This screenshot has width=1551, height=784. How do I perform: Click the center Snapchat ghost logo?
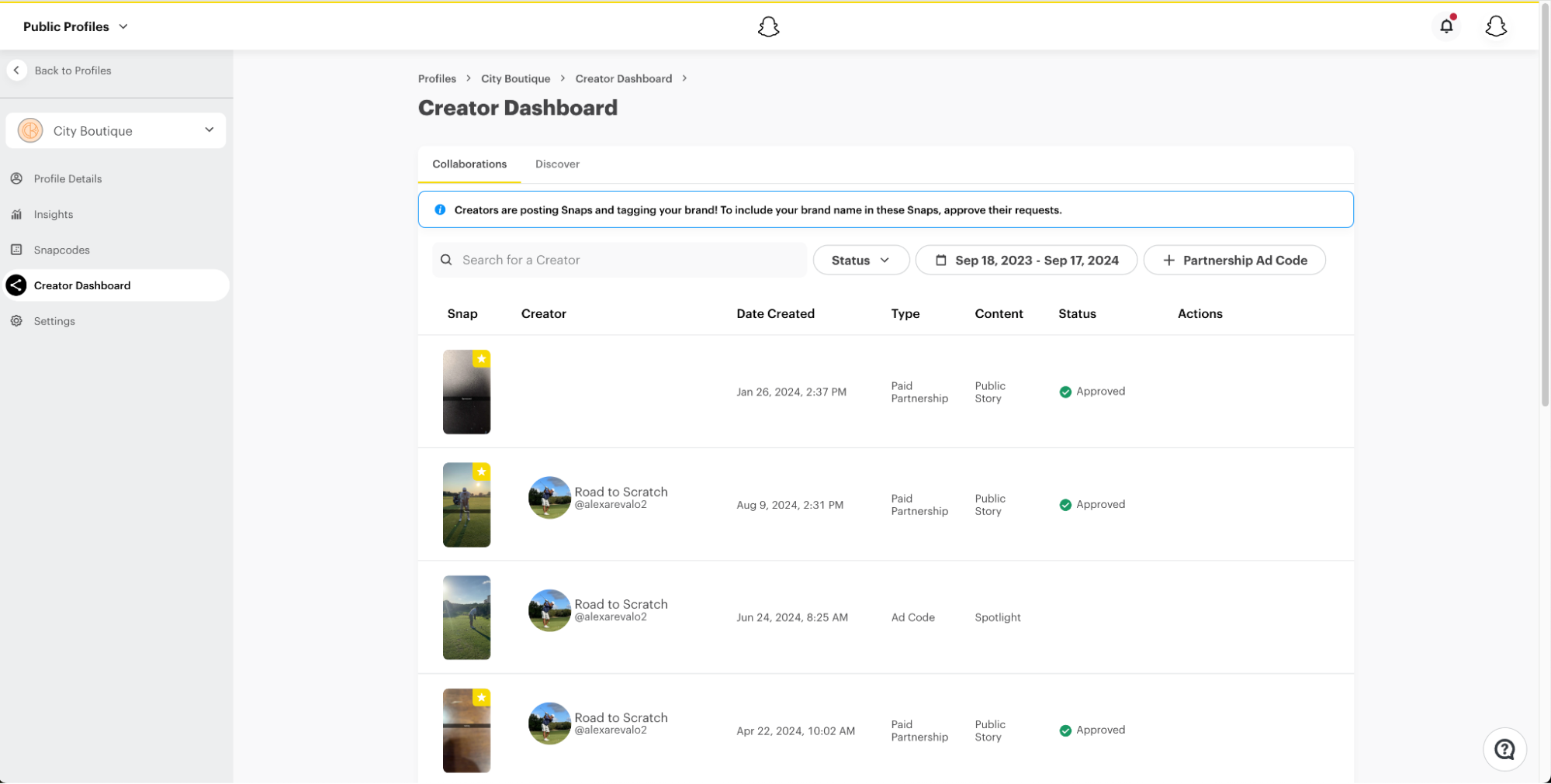pos(768,27)
